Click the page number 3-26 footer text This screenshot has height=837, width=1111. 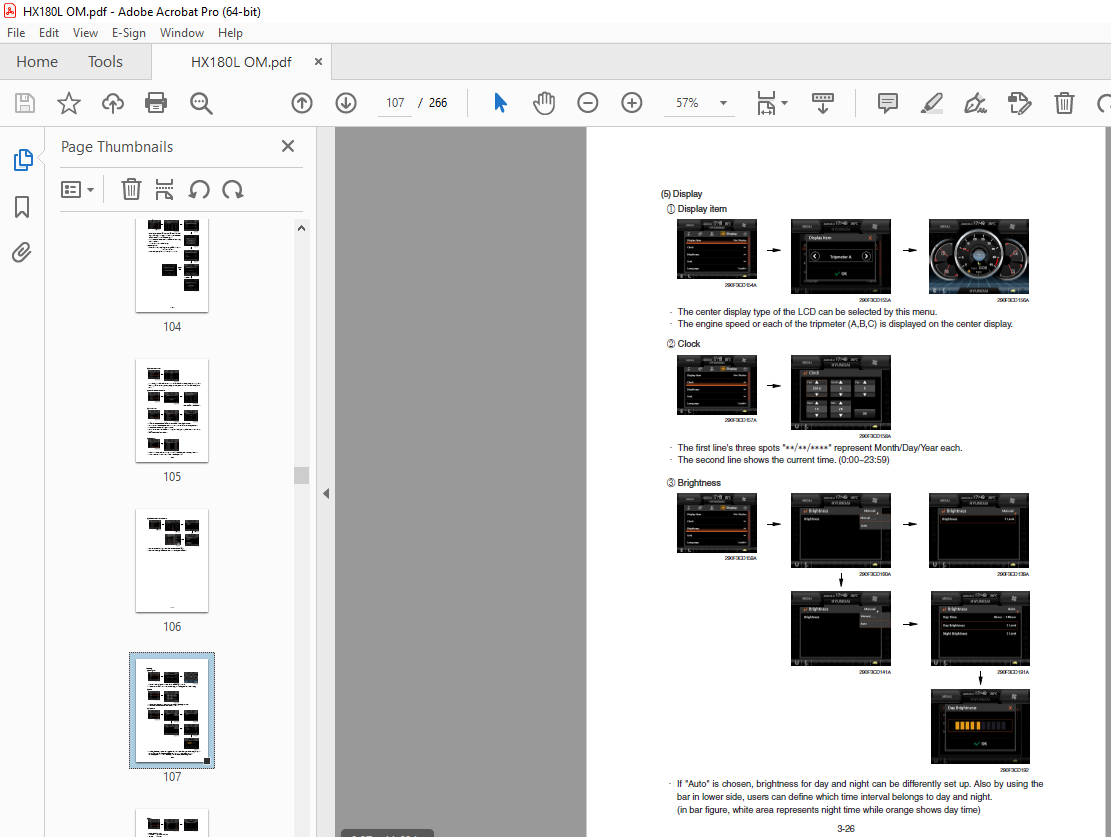tap(845, 828)
